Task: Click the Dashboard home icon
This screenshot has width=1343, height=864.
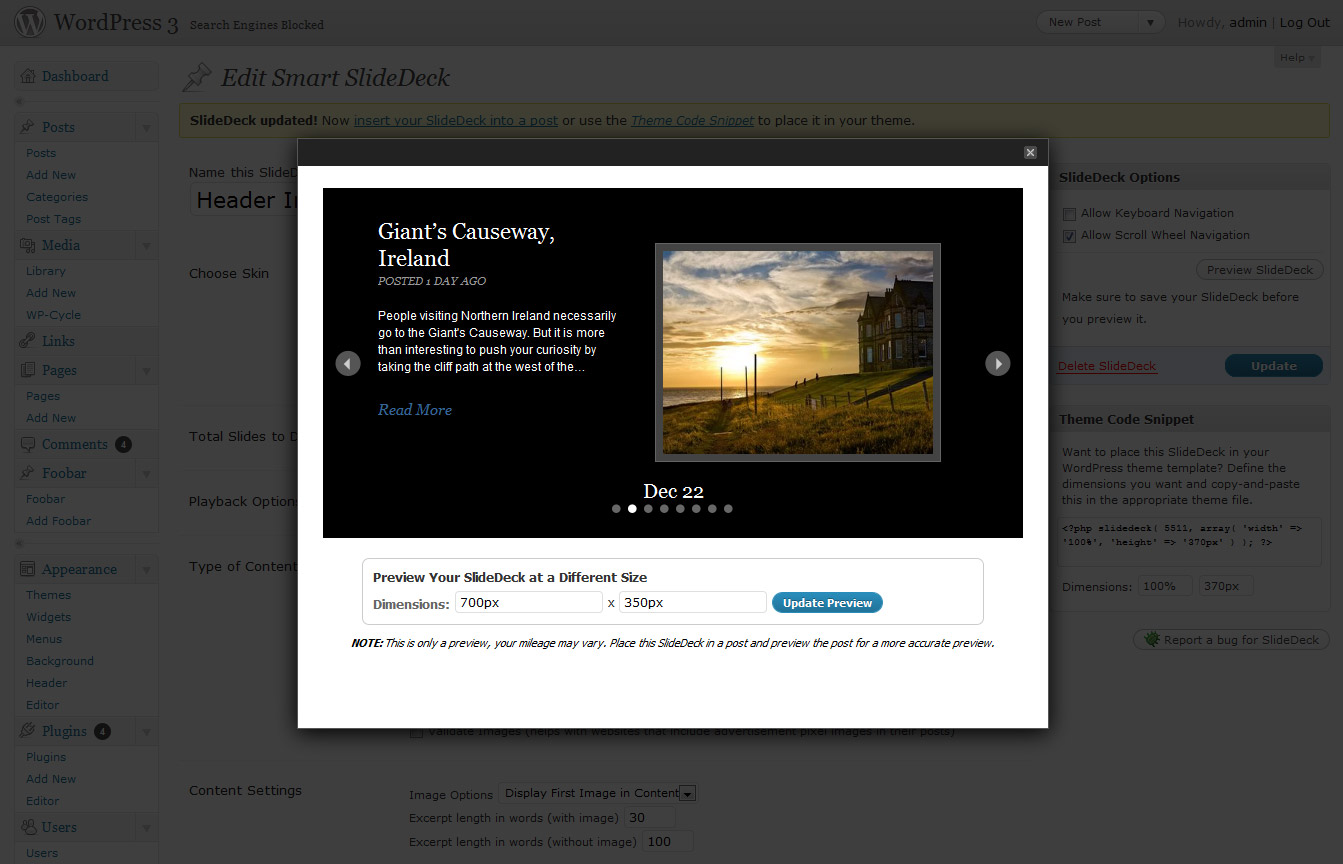Action: click(27, 76)
